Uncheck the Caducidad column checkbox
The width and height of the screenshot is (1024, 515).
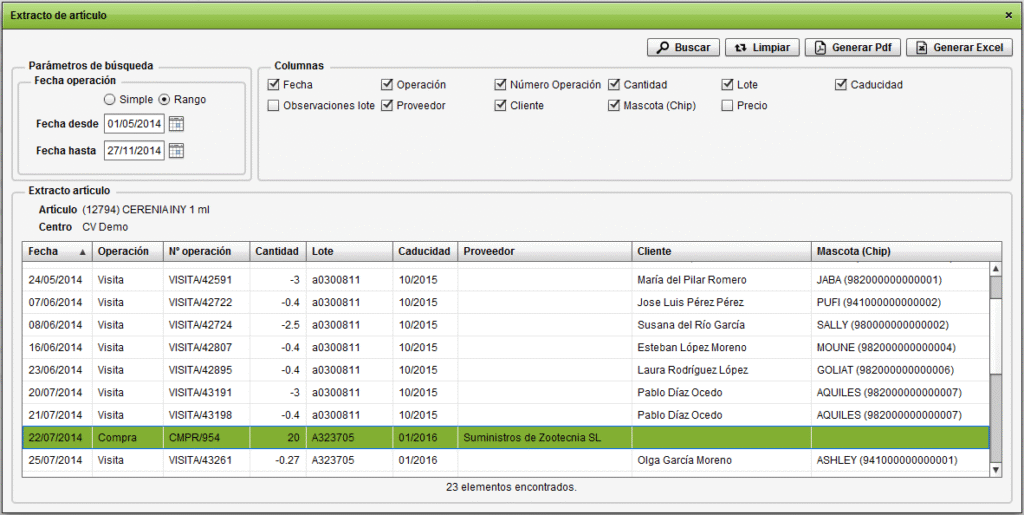(841, 85)
